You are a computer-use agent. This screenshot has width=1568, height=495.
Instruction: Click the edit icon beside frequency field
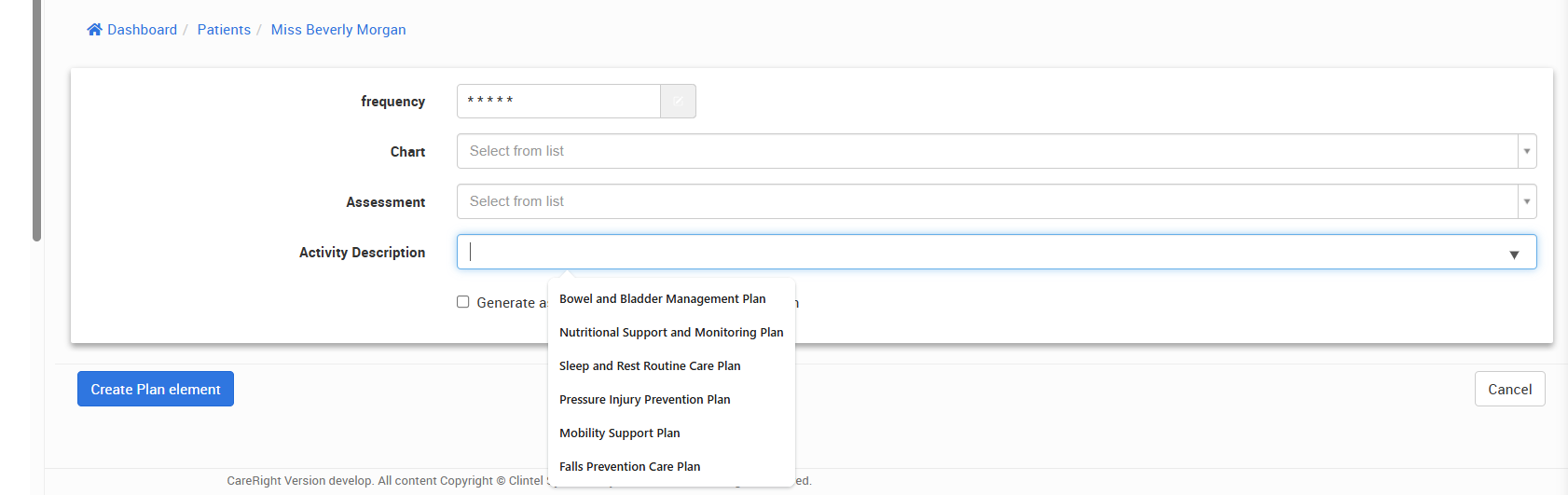click(678, 101)
